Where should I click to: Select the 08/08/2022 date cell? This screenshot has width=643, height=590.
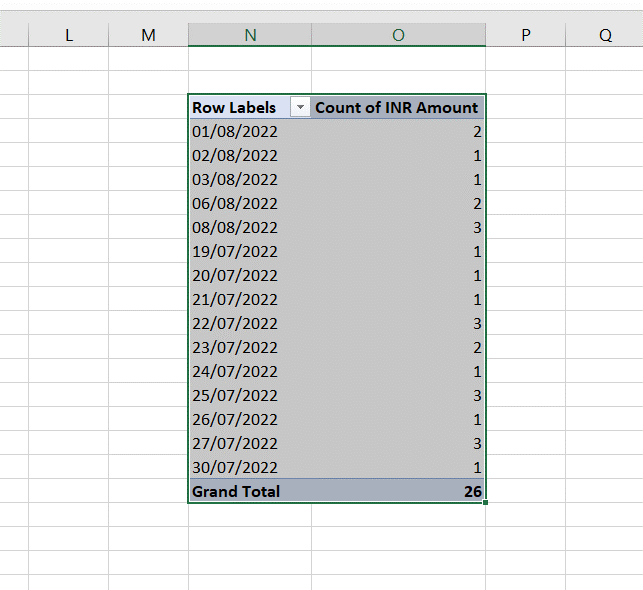coord(236,228)
